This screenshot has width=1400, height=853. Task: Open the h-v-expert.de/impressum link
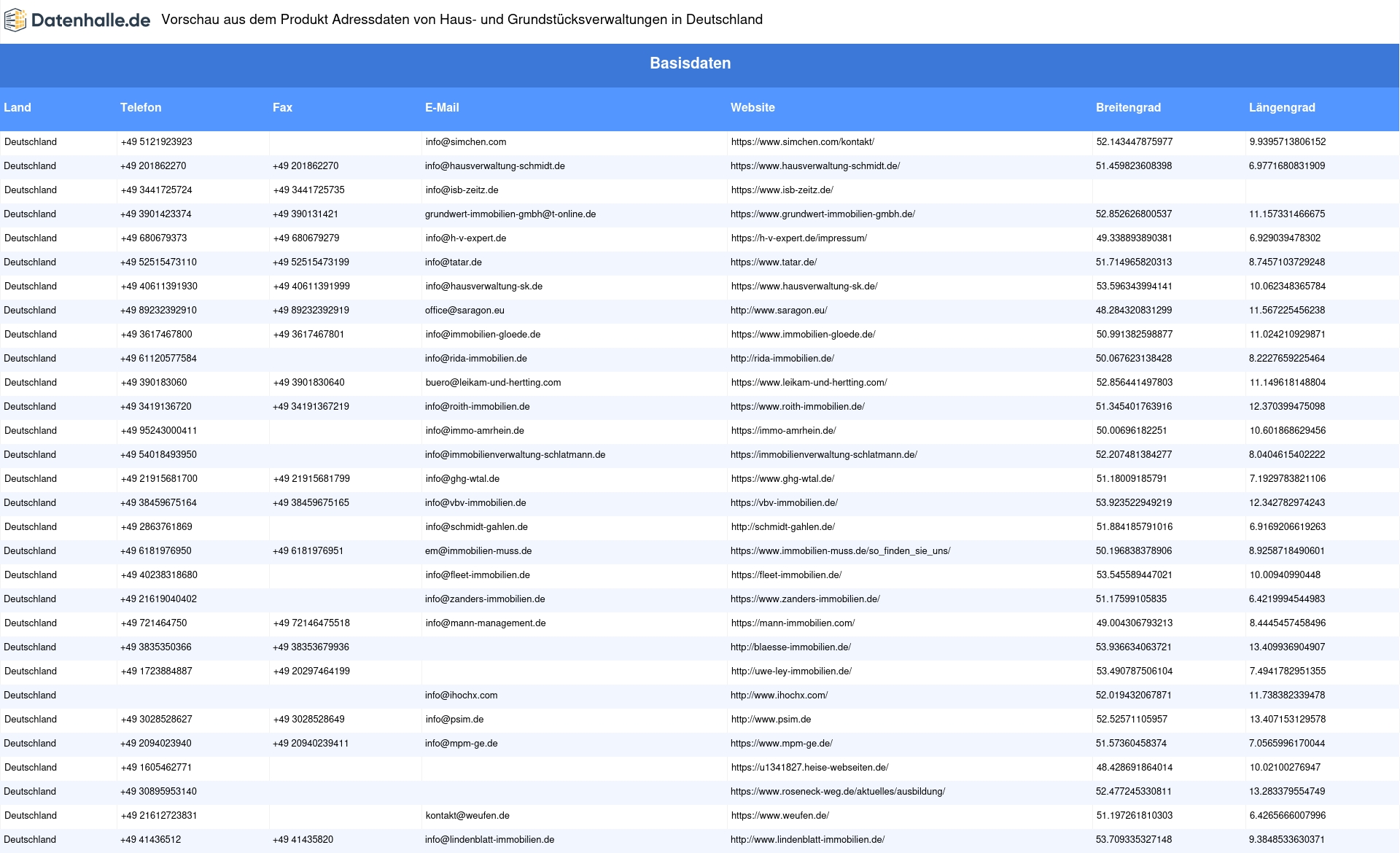tap(799, 238)
